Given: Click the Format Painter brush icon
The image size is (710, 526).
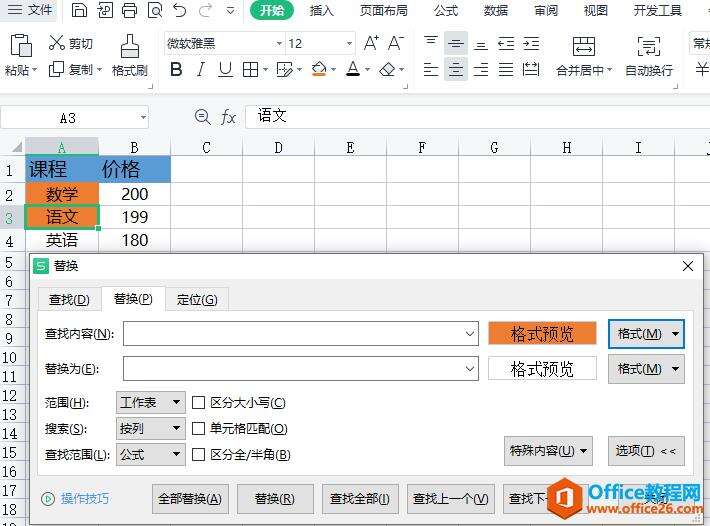Looking at the screenshot, I should point(130,46).
